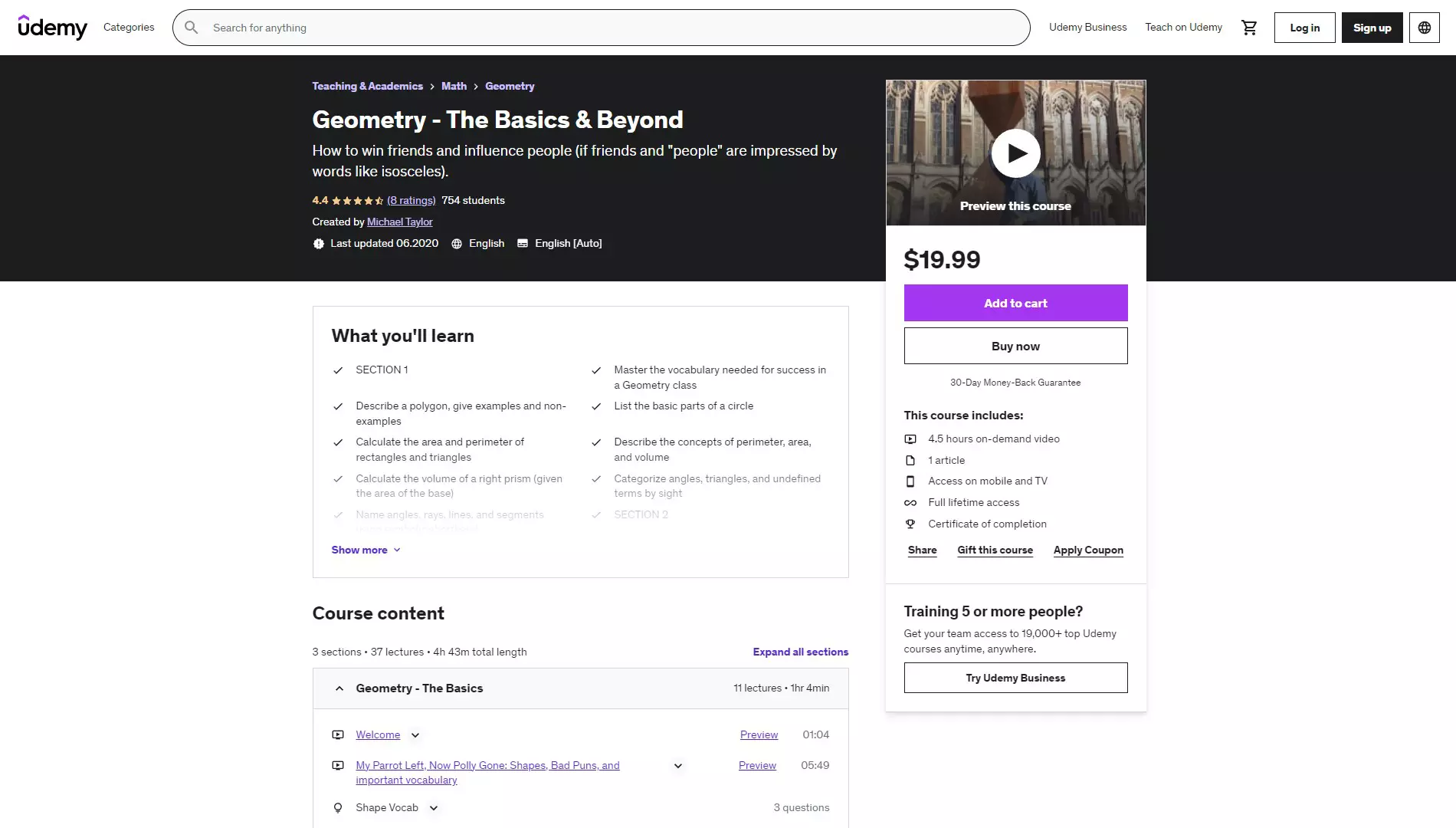Click the Udemy logo
The image size is (1456, 828).
pyautogui.click(x=53, y=28)
